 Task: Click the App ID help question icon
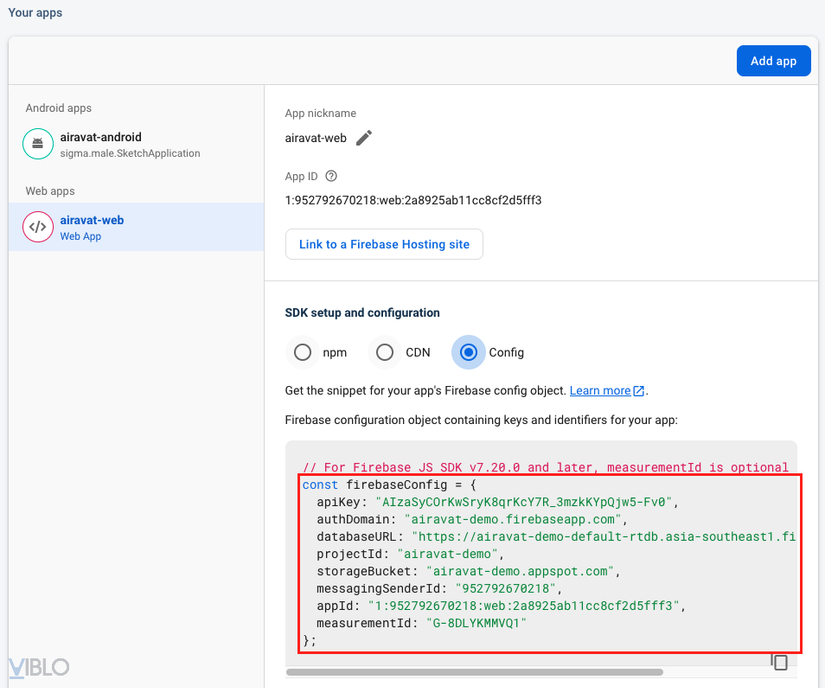click(331, 177)
